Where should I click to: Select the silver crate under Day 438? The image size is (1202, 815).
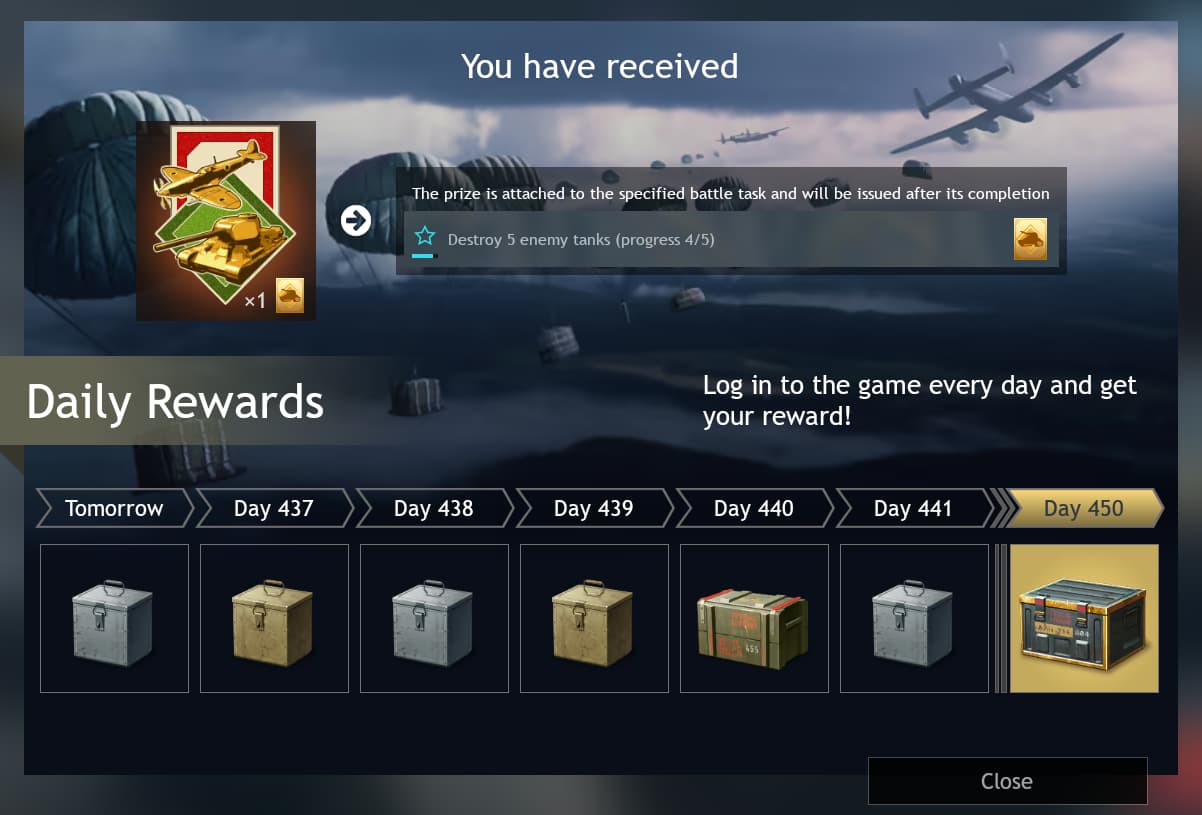[x=434, y=618]
